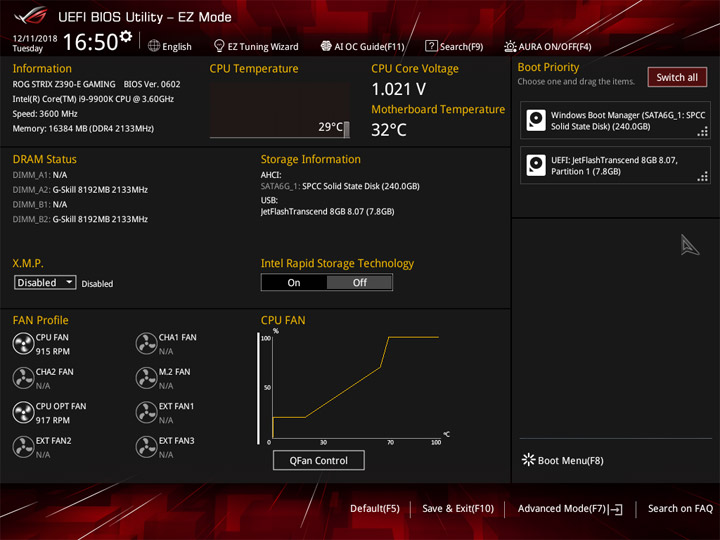This screenshot has width=720, height=540.
Task: Open Search on FAQ
Action: click(x=680, y=509)
